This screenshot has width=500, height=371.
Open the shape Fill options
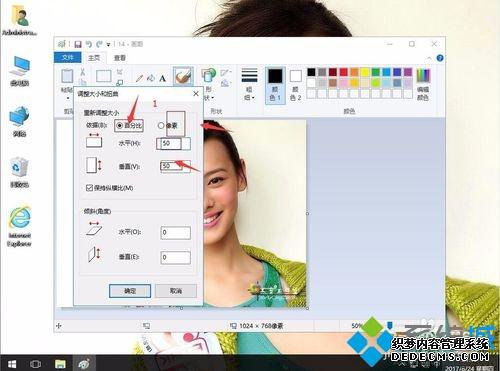point(225,82)
